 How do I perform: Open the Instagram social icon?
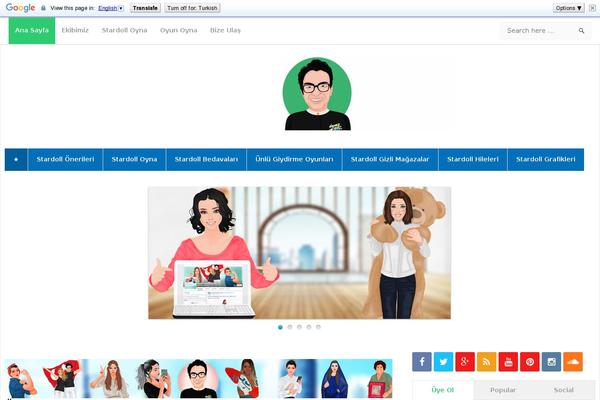coord(551,362)
